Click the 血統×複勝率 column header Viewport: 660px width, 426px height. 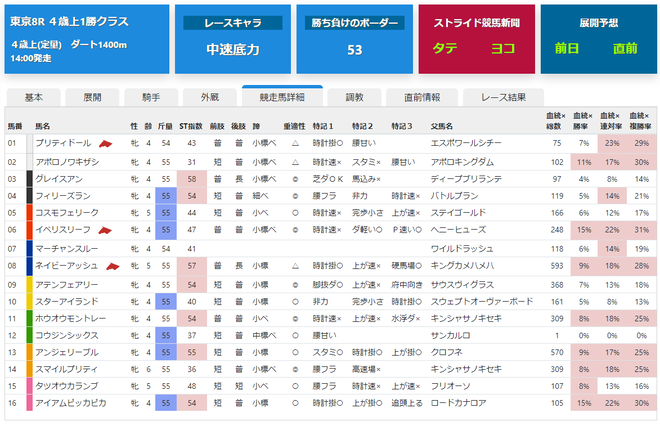click(x=639, y=121)
